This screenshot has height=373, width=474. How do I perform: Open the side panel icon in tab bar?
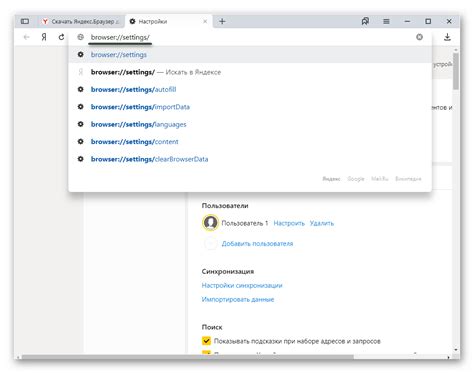tap(25, 21)
